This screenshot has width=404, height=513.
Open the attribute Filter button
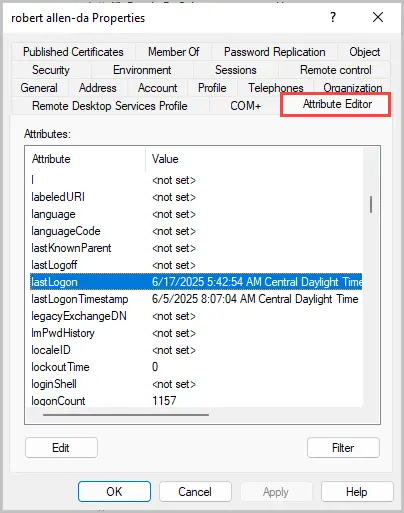(343, 448)
